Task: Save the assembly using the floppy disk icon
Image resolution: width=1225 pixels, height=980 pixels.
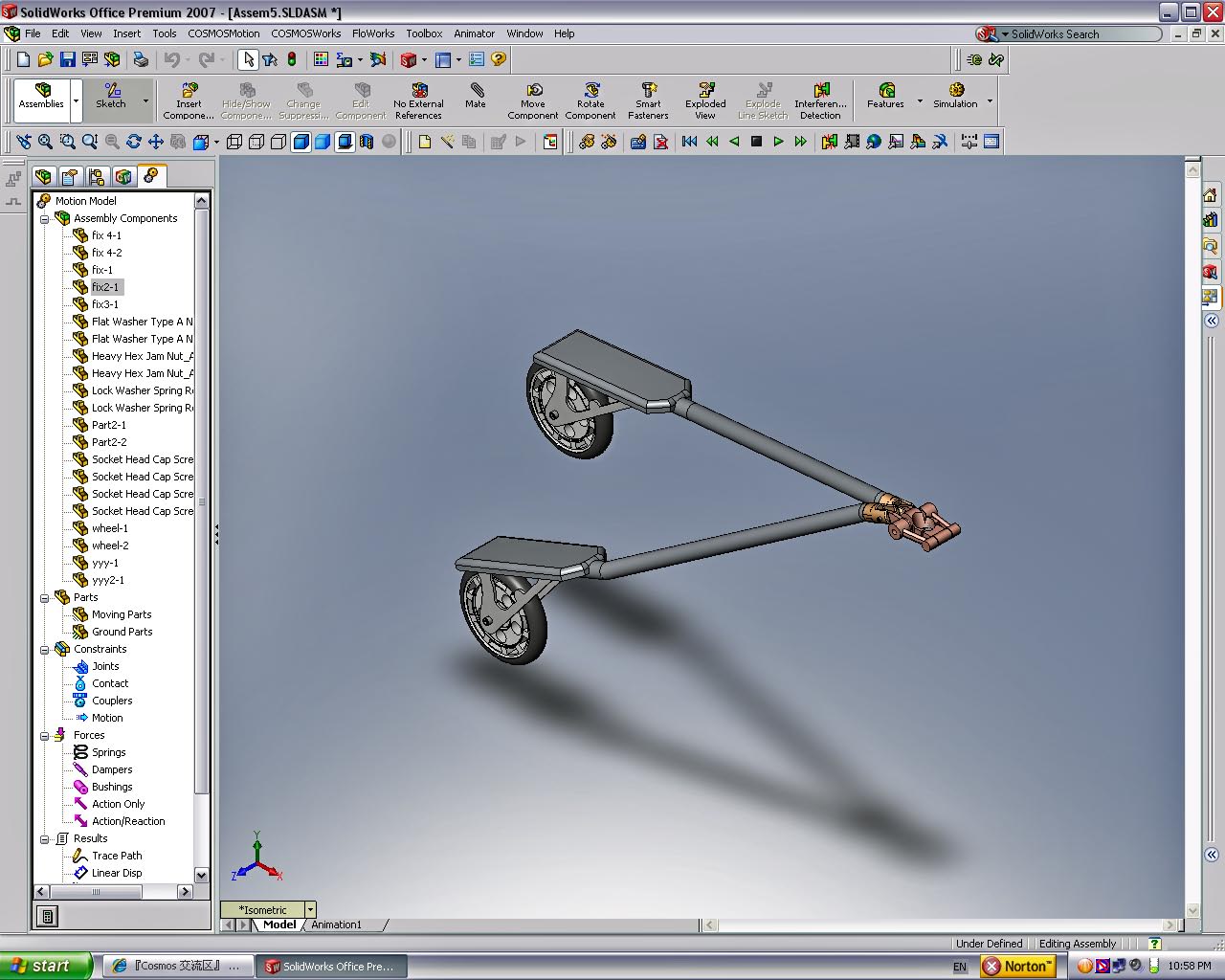Action: pyautogui.click(x=67, y=59)
